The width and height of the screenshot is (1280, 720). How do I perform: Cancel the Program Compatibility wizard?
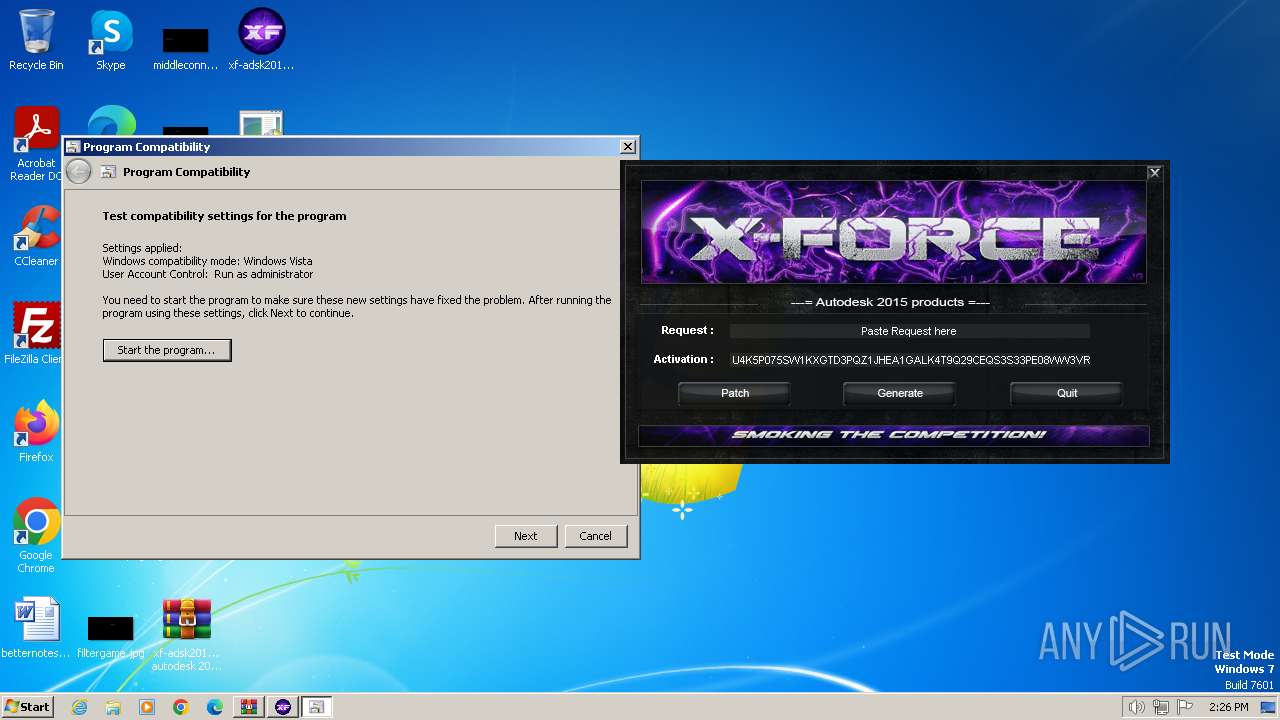click(x=595, y=536)
